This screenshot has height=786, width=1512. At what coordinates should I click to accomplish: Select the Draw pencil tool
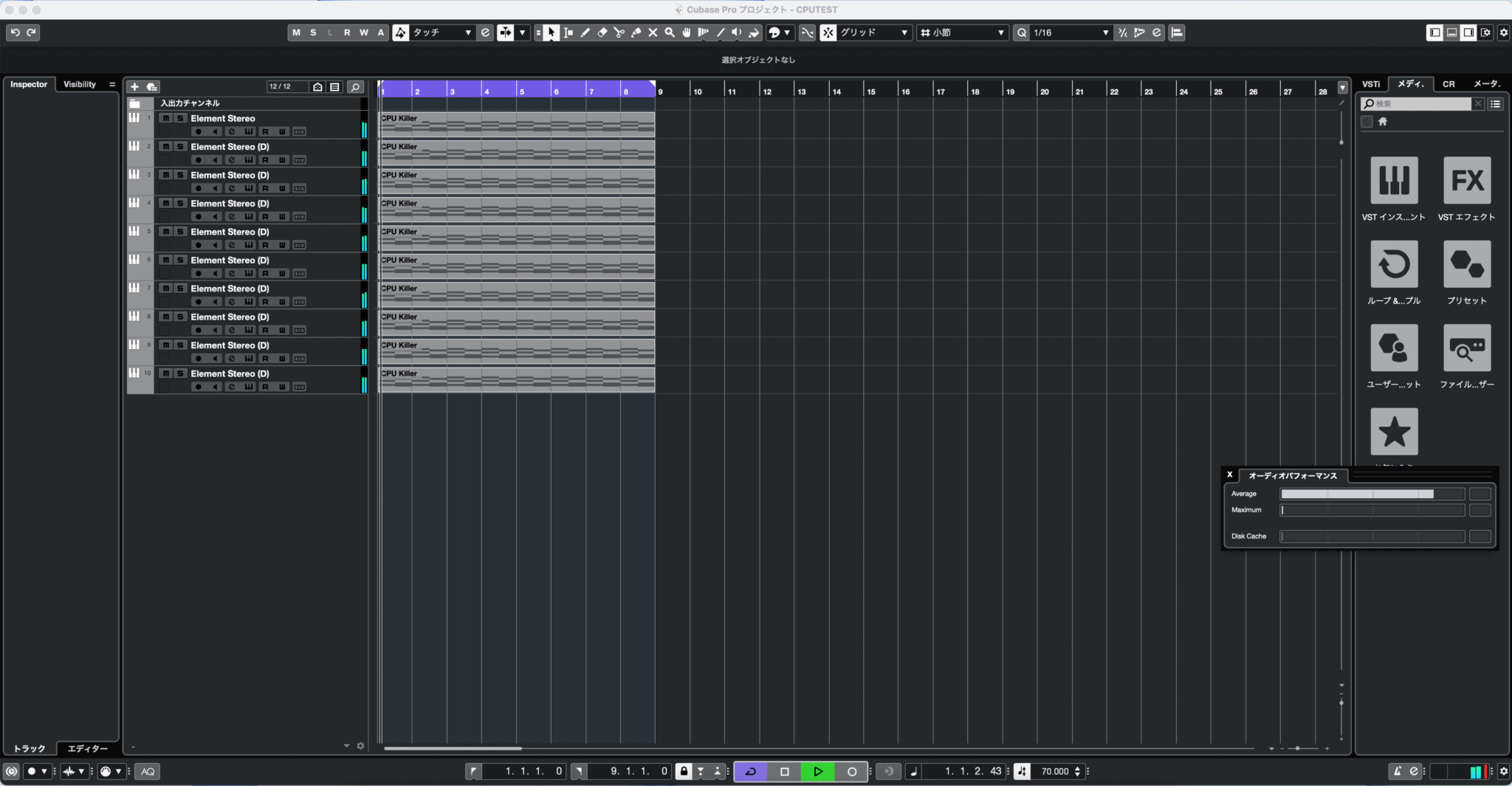coord(585,32)
